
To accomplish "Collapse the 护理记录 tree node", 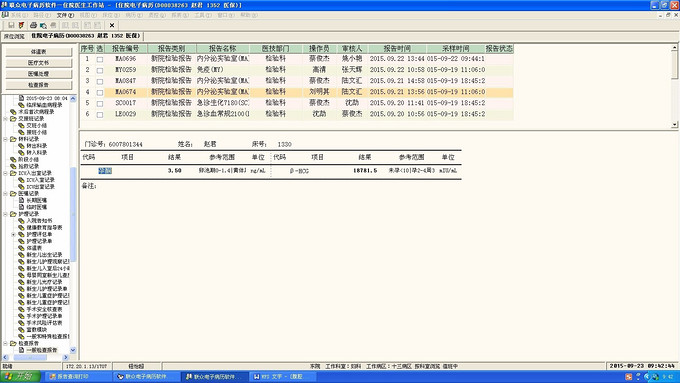I will click(6, 214).
